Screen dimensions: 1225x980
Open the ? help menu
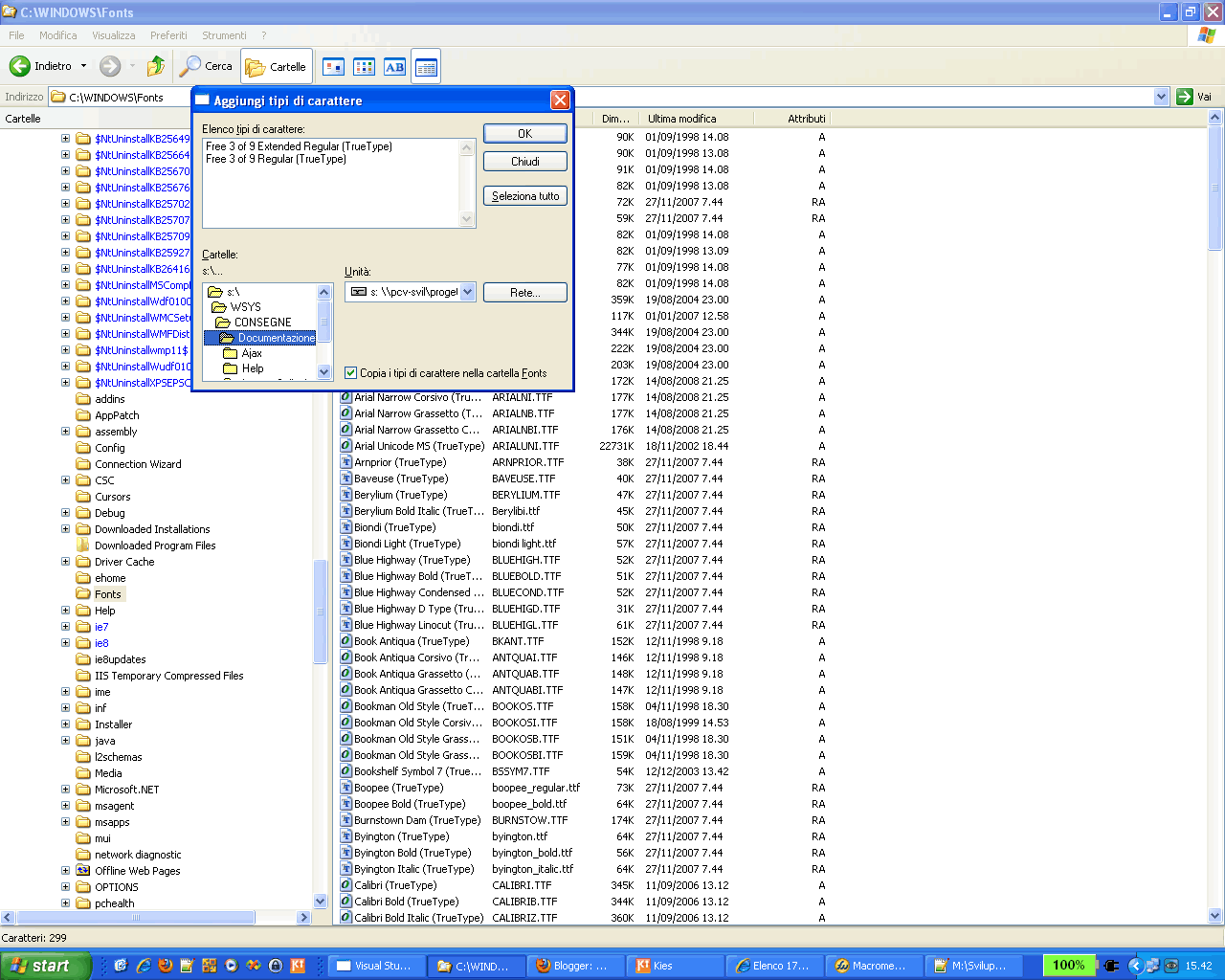point(264,35)
